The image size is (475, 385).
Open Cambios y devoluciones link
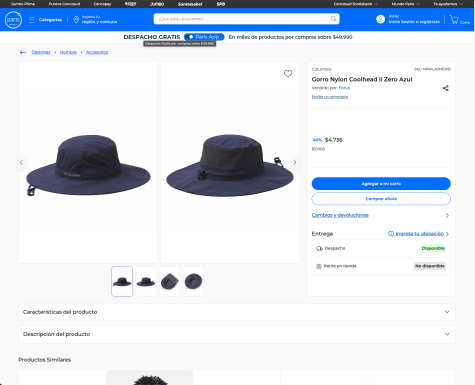[340, 215]
